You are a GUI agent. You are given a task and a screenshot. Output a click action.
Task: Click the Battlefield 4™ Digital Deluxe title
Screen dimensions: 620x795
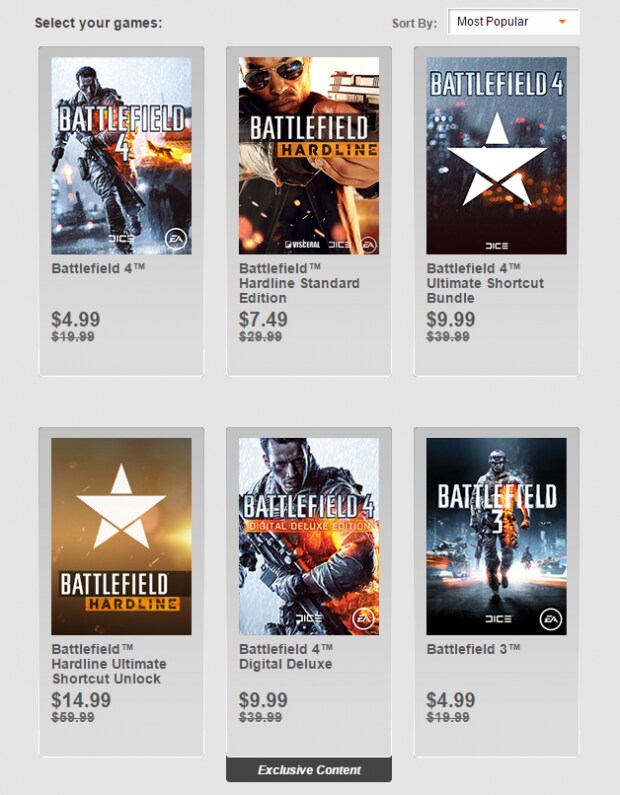286,657
